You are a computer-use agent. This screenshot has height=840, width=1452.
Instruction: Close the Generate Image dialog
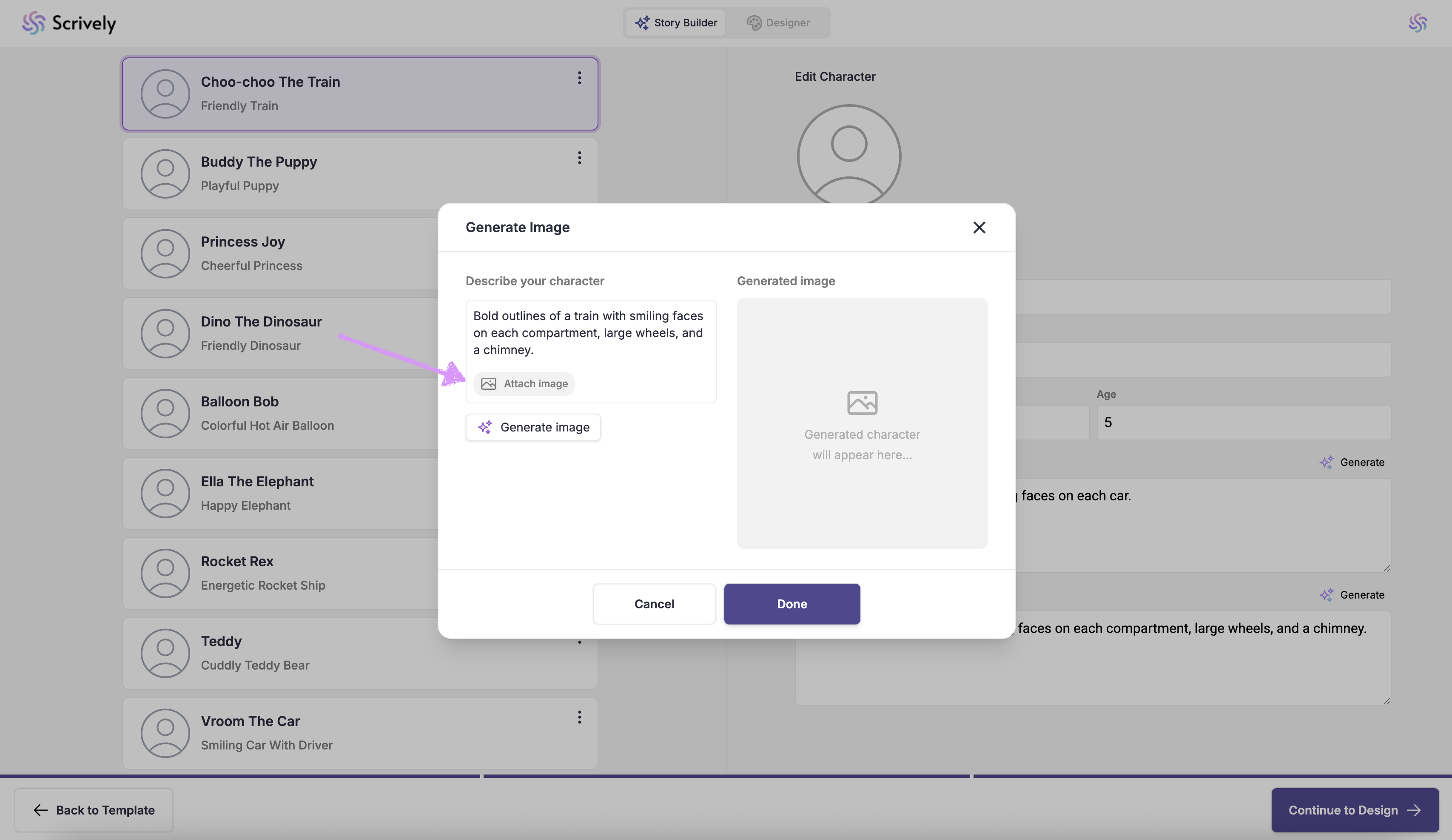coord(979,227)
